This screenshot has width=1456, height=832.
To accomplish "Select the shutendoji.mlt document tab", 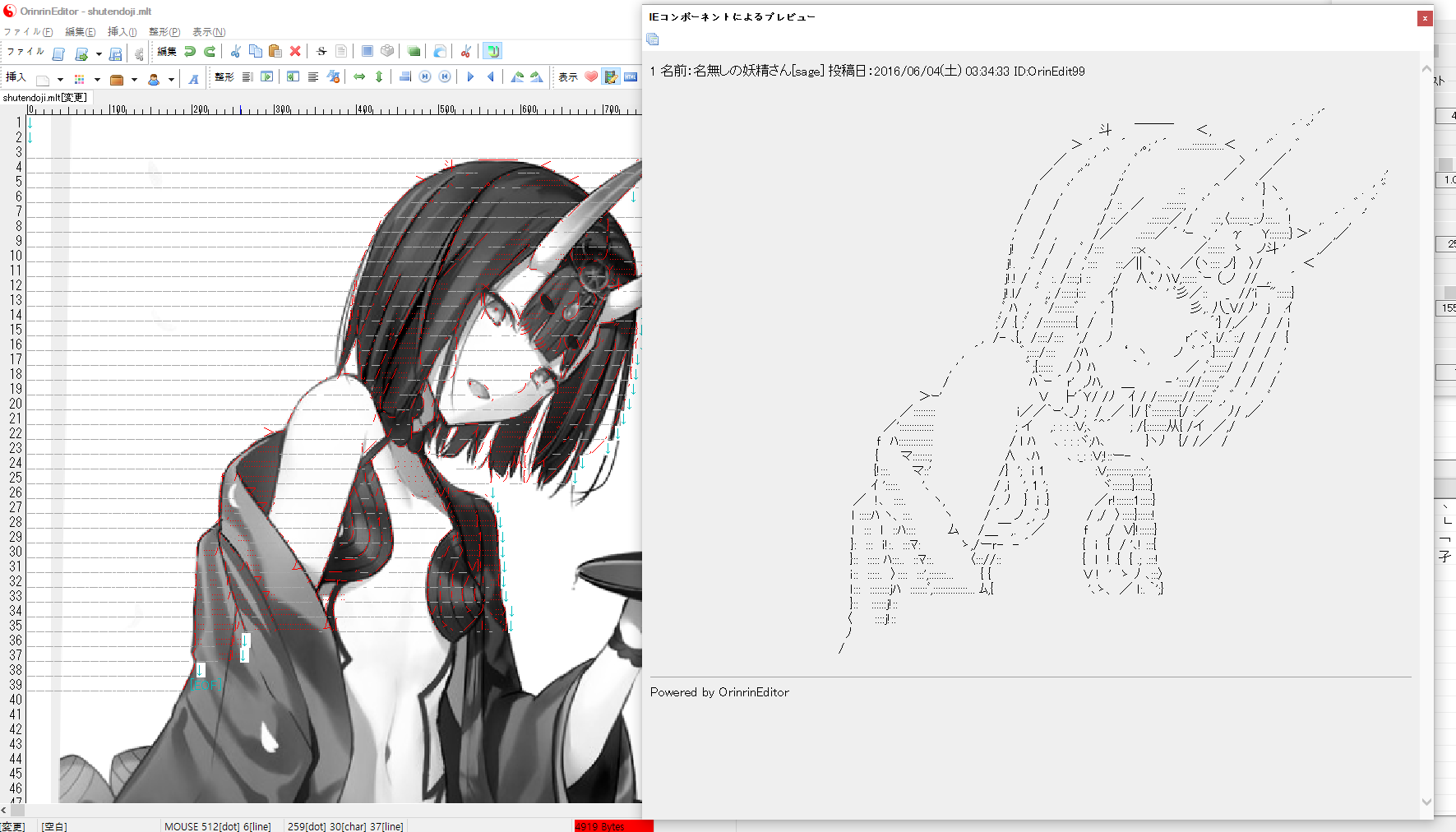I will coord(44,98).
